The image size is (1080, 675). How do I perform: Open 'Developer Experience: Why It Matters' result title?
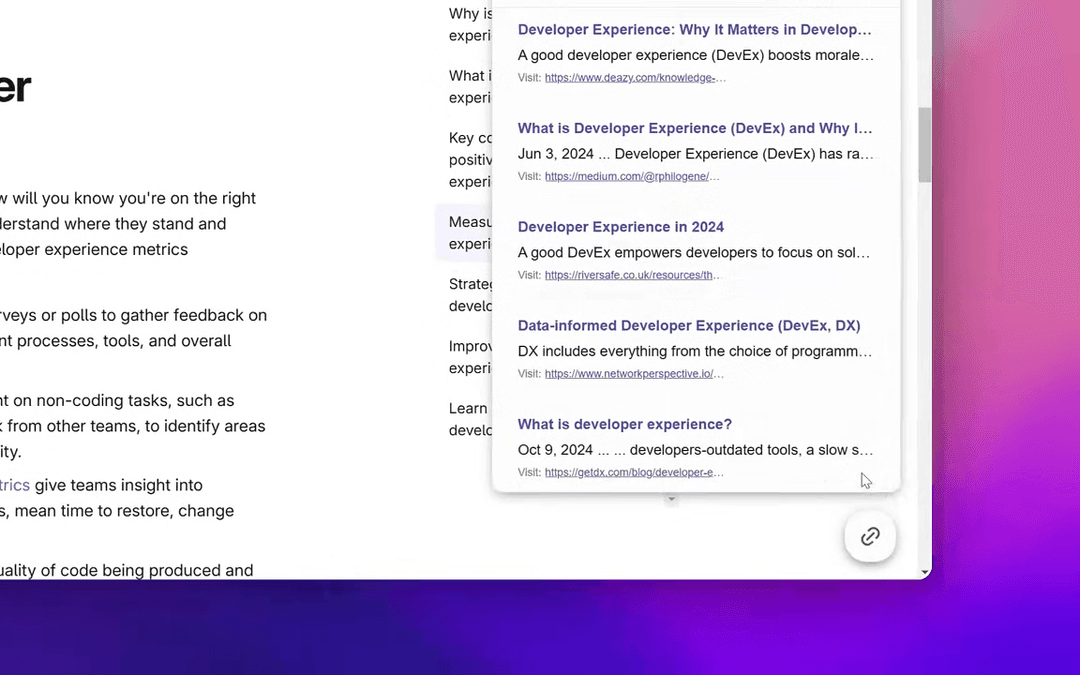click(694, 30)
